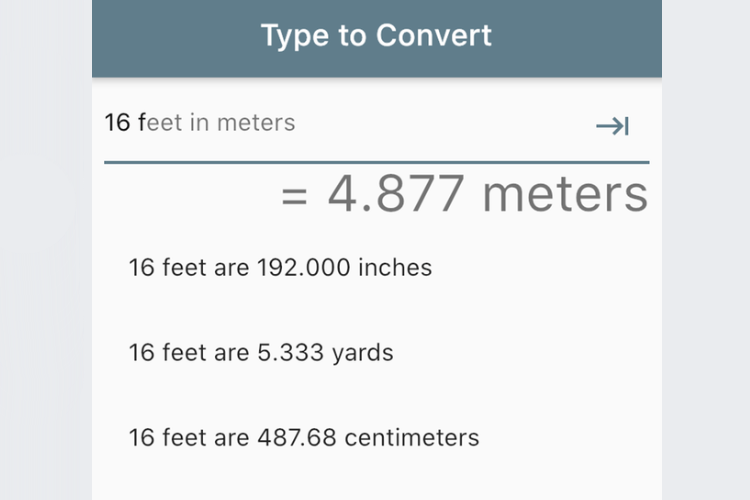Click the autocomplete tab arrow icon
The width and height of the screenshot is (750, 500).
[x=612, y=126]
